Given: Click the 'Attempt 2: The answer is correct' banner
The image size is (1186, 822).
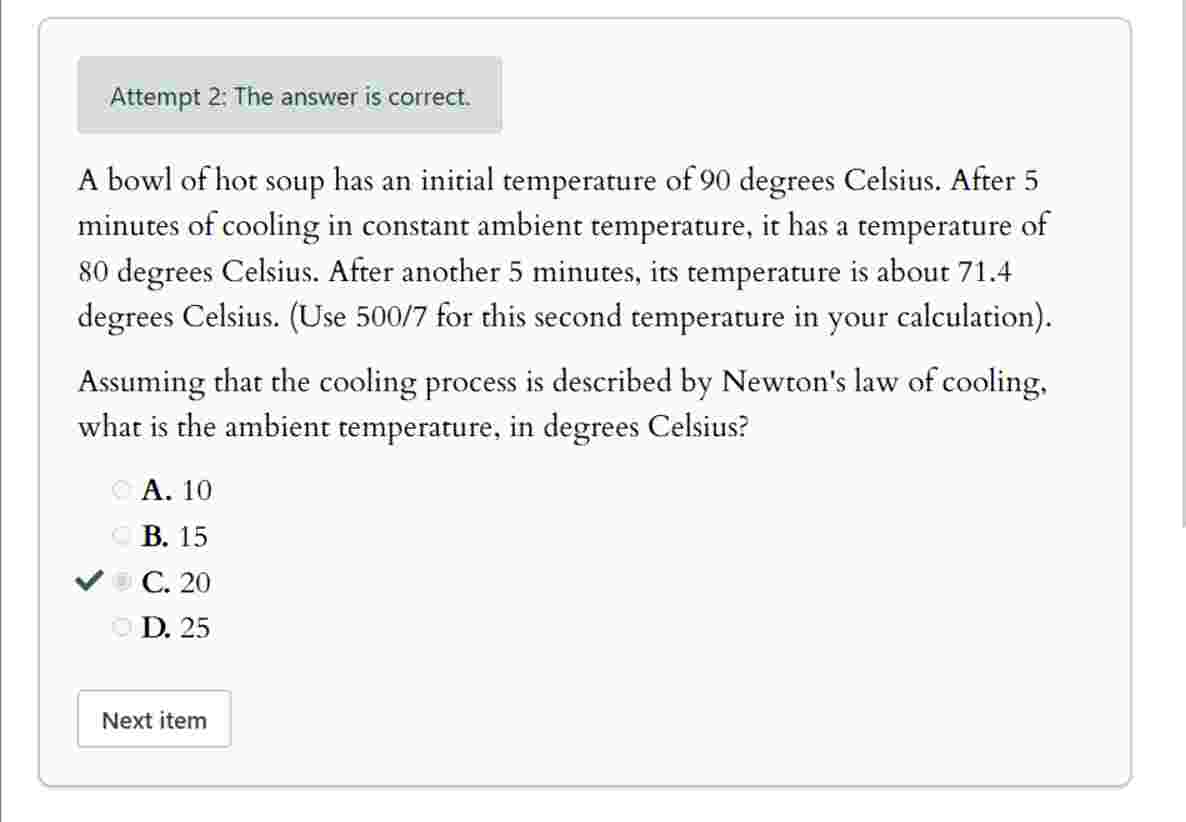Looking at the screenshot, I should pyautogui.click(x=290, y=97).
